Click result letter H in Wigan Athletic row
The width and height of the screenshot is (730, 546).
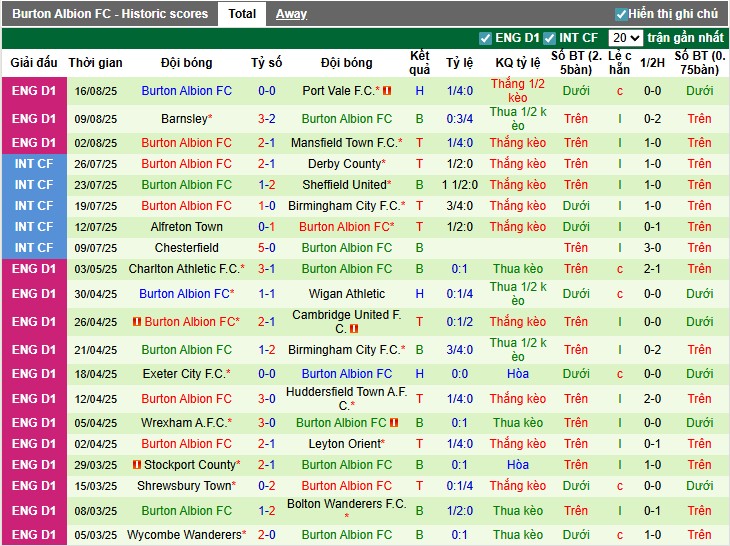419,294
